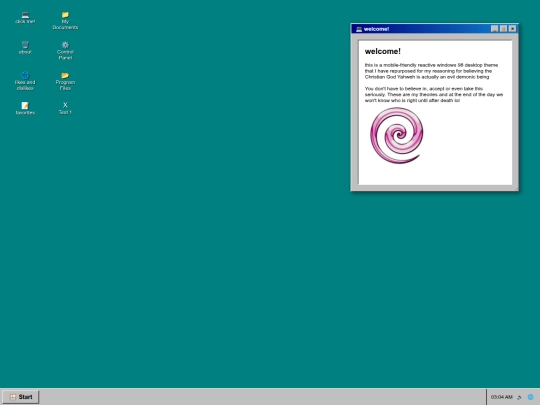Click the paragraph beginning 'You don't have to believe'
The width and height of the screenshot is (540, 405).
point(434,94)
